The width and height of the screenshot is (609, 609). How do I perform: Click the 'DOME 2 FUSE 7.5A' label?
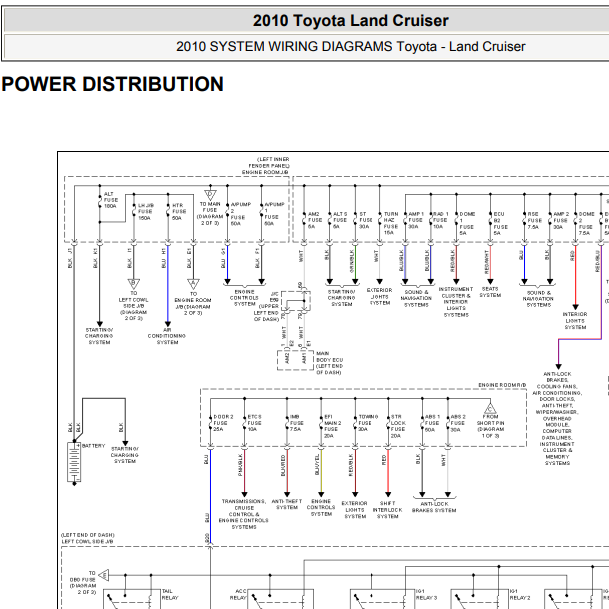coord(586,223)
